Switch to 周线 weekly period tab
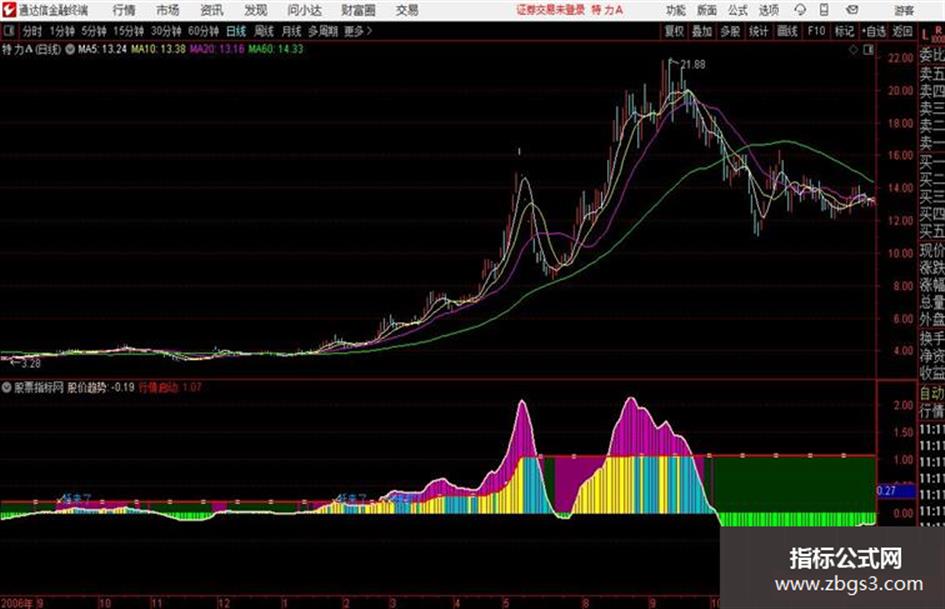 point(264,31)
